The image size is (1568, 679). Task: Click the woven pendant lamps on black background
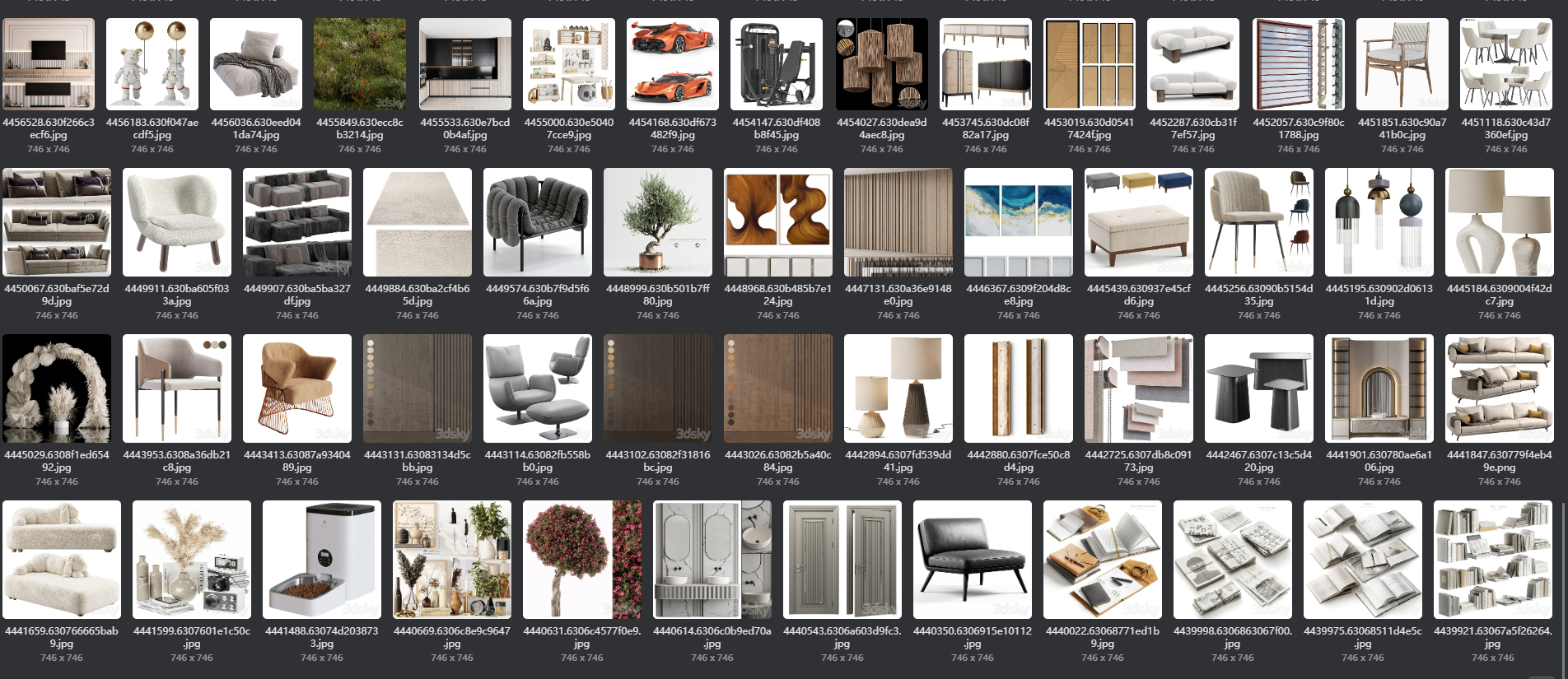pos(881,64)
